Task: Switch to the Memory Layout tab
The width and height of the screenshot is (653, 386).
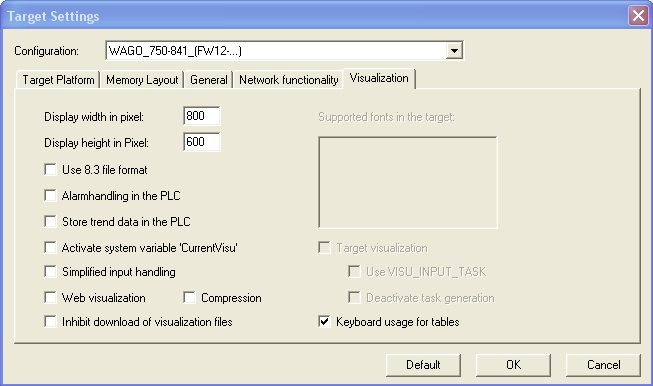Action: pyautogui.click(x=142, y=80)
